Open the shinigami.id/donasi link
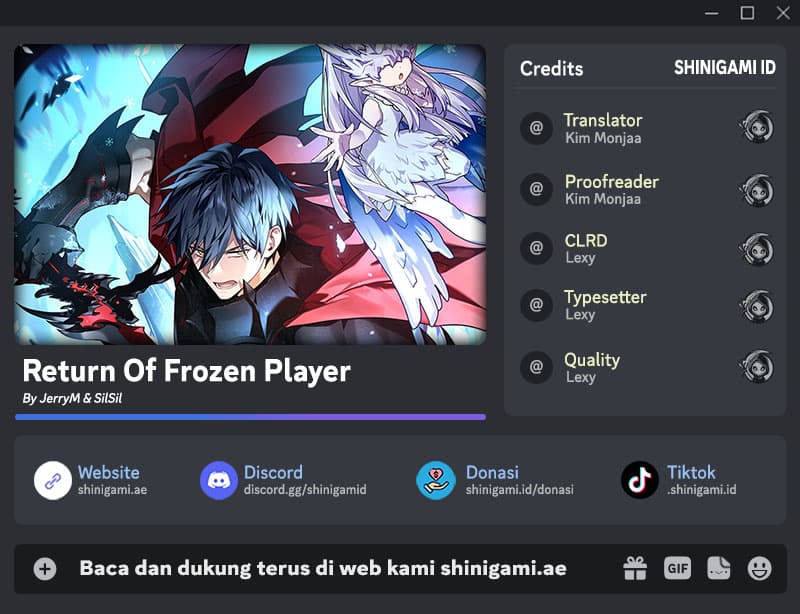800x614 pixels. point(519,490)
